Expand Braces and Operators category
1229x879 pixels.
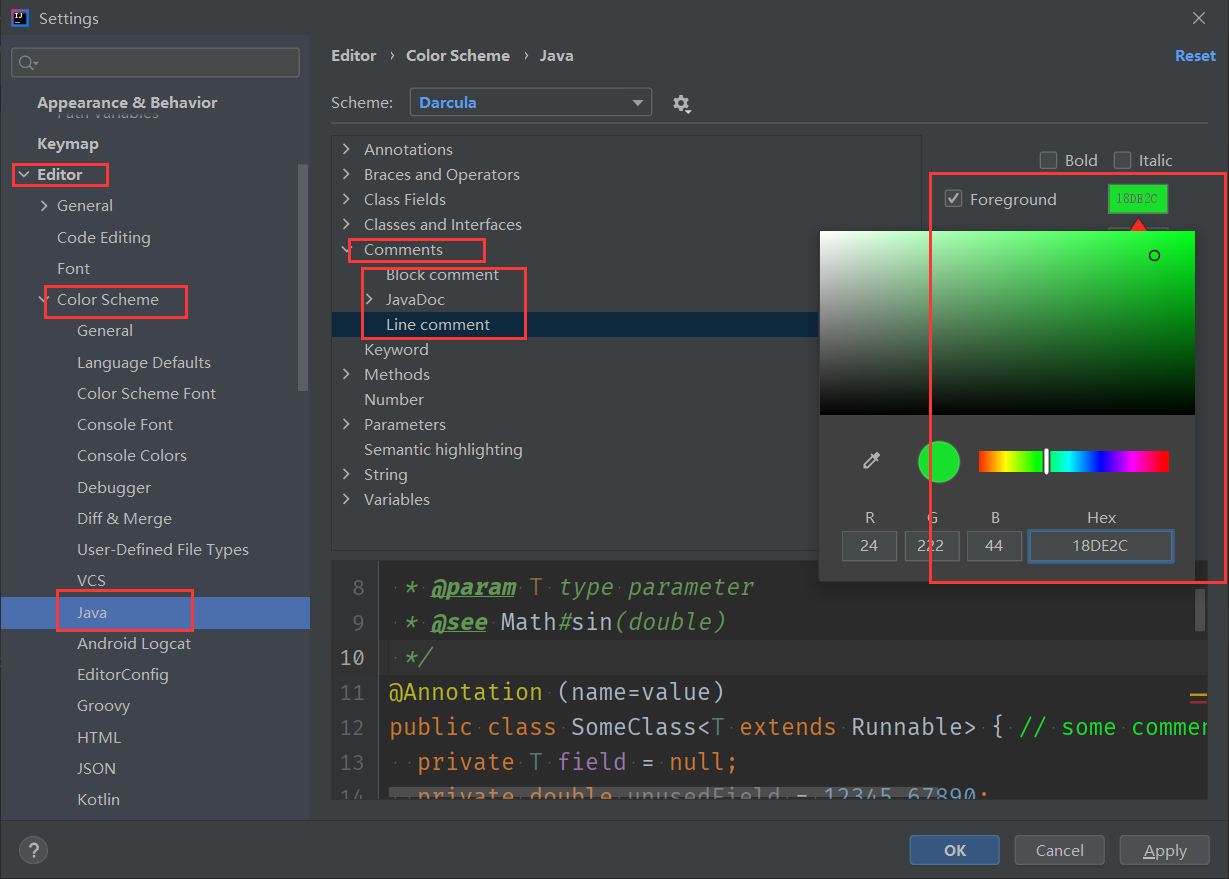tap(346, 174)
